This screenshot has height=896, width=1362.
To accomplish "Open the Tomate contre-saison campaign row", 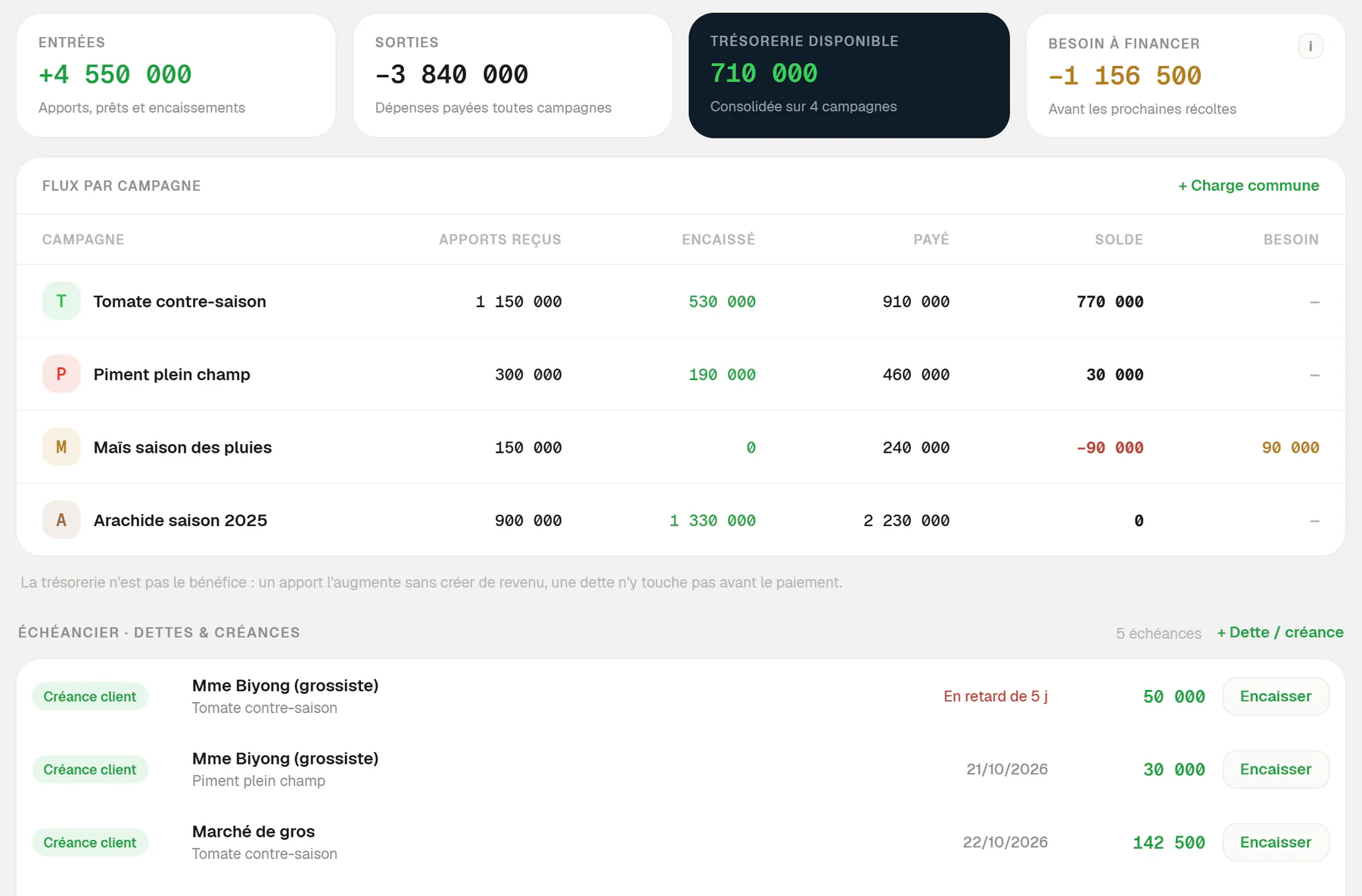I will pos(681,301).
